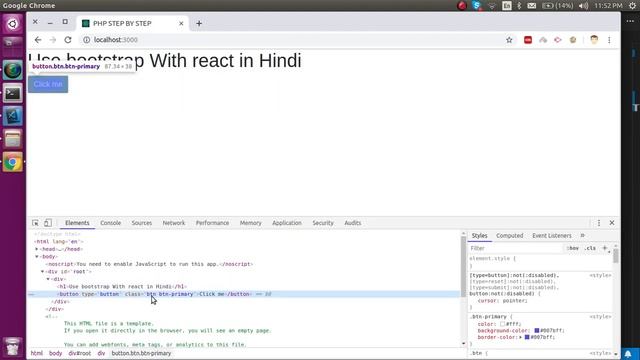Click the Click me button

48,84
